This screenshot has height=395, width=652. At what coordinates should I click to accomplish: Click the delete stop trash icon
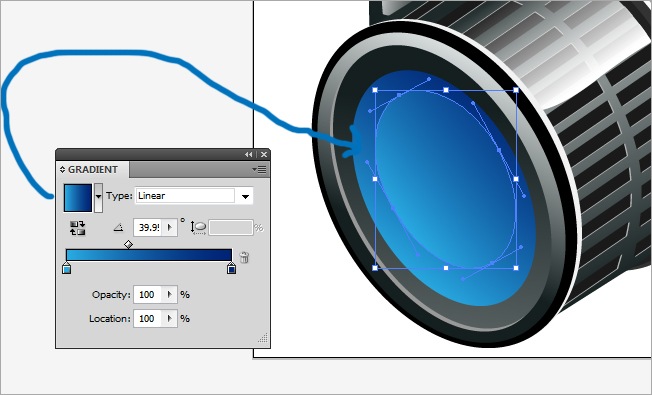pos(244,257)
